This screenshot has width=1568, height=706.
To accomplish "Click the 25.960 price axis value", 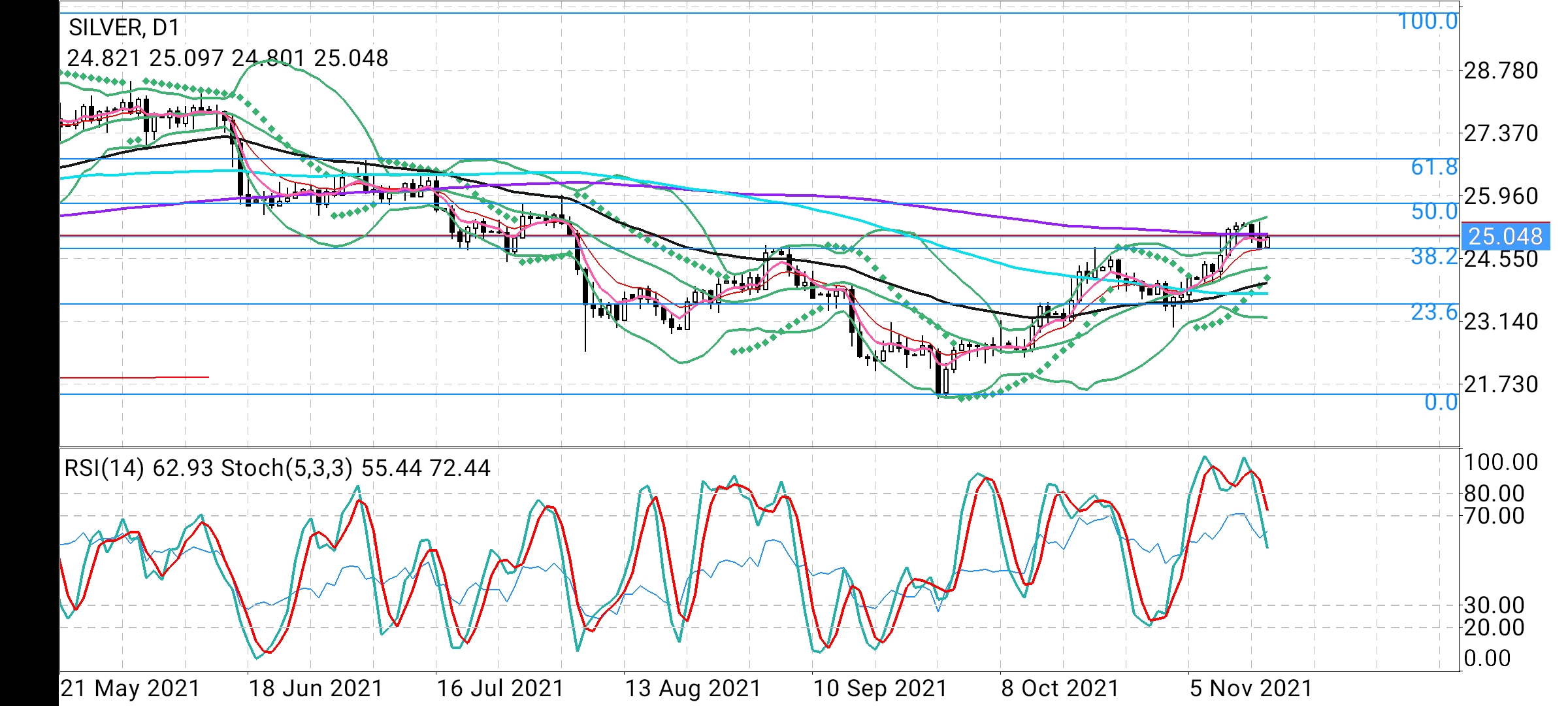I will click(x=1501, y=196).
